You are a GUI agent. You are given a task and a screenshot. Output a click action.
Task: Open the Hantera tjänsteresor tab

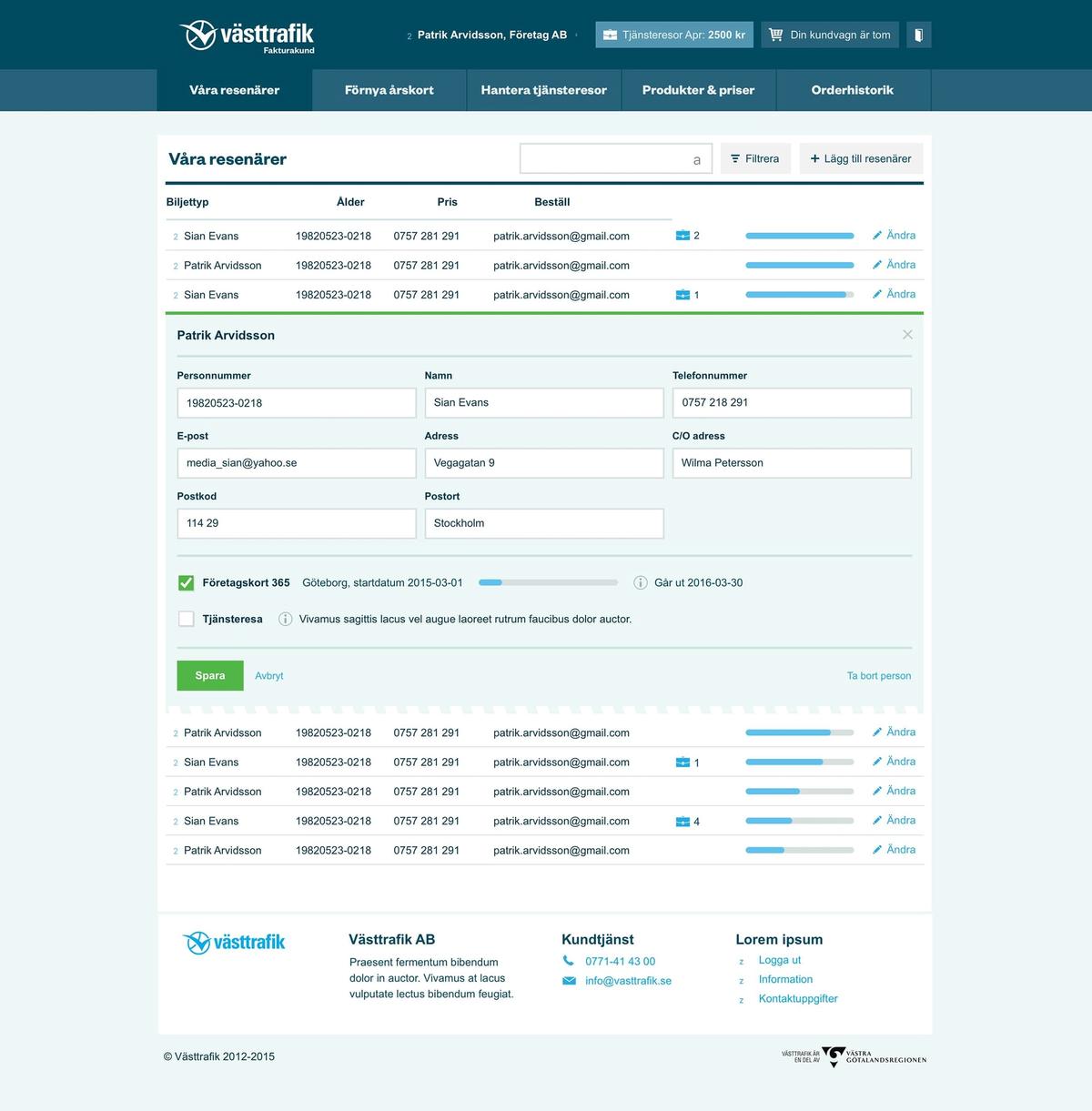544,90
